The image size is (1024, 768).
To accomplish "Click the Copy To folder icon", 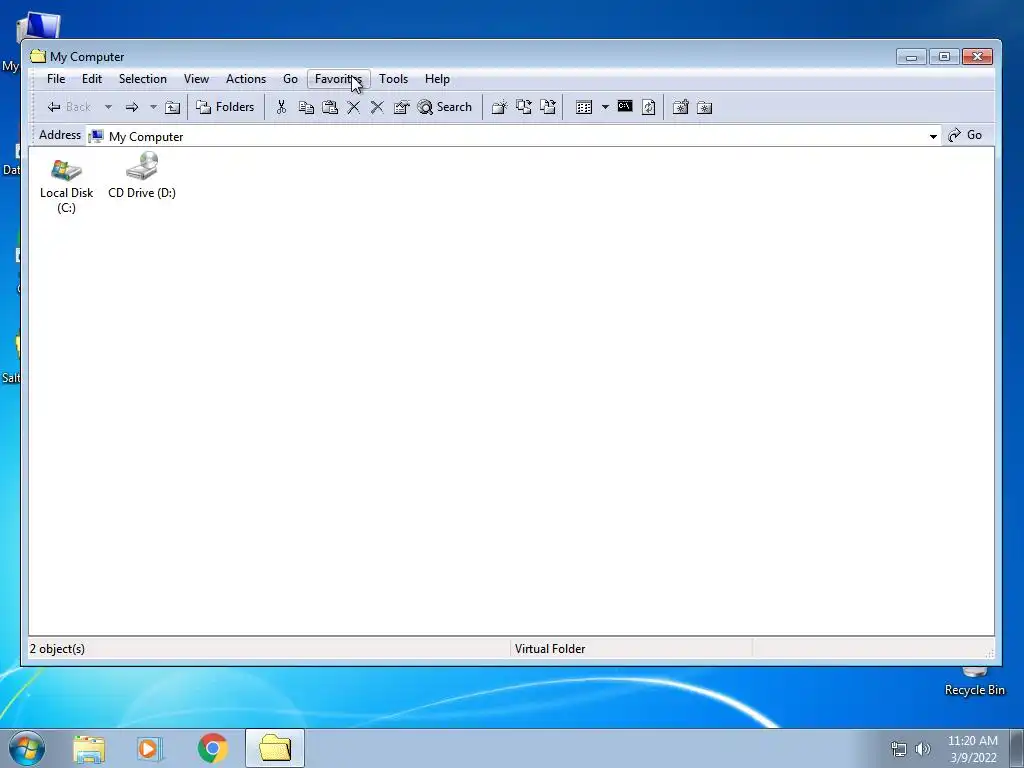I will point(524,107).
